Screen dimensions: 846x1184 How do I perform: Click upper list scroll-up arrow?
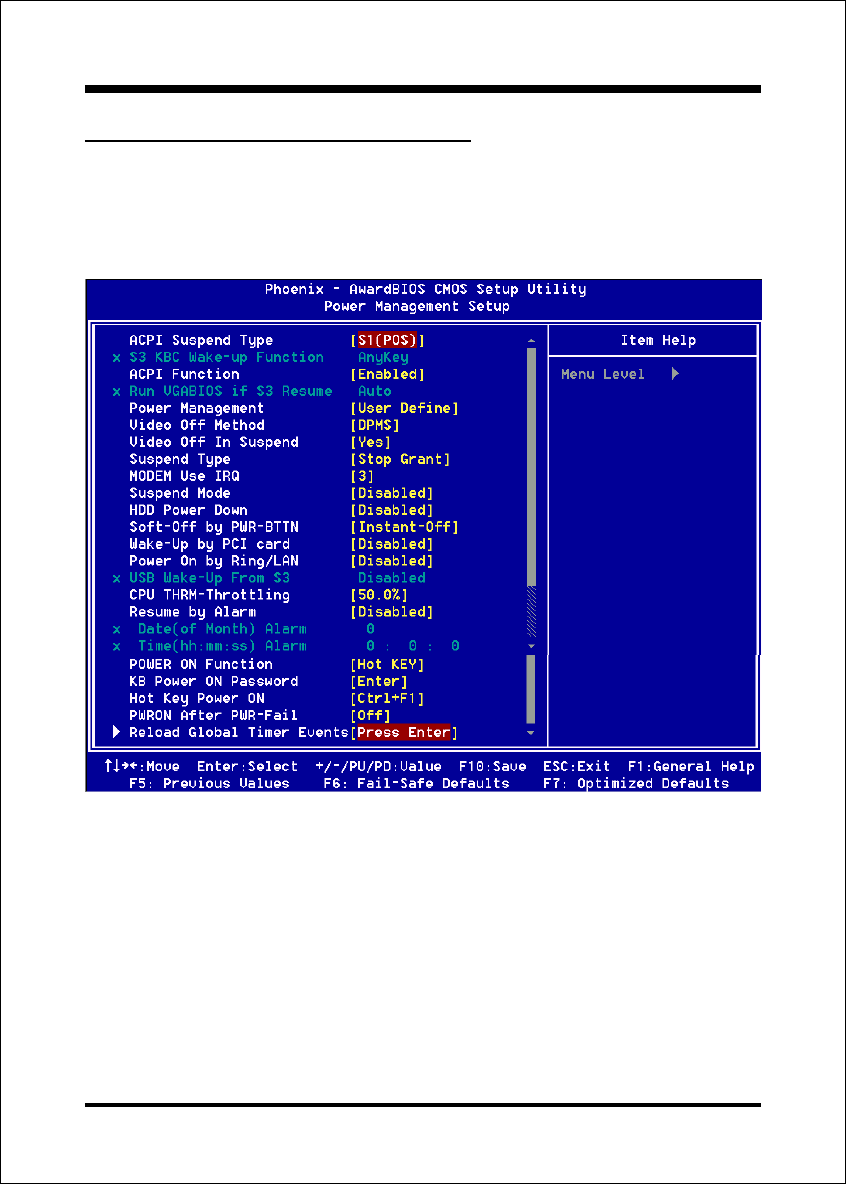[531, 341]
